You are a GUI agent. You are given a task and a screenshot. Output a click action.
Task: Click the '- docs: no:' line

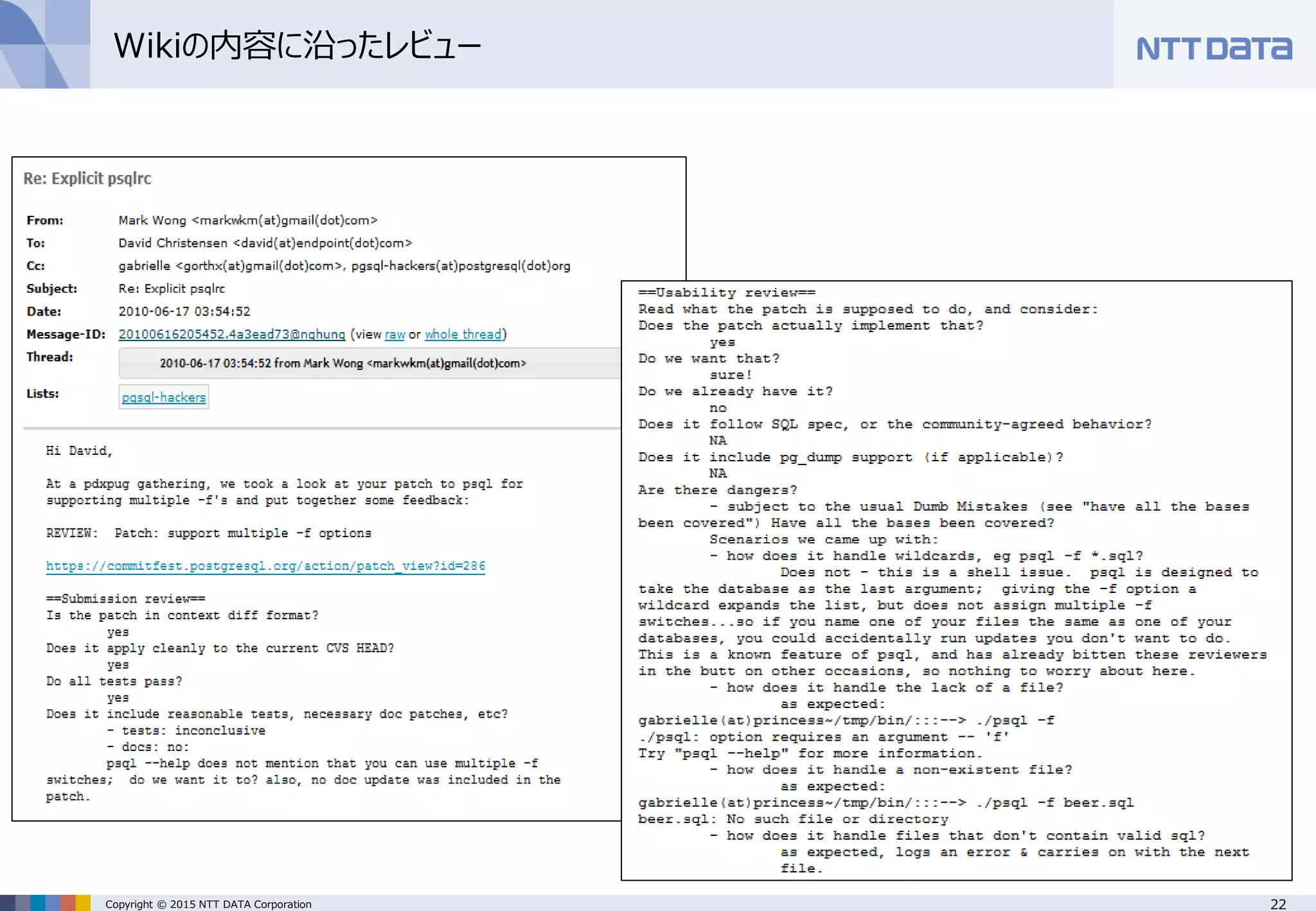tap(148, 747)
